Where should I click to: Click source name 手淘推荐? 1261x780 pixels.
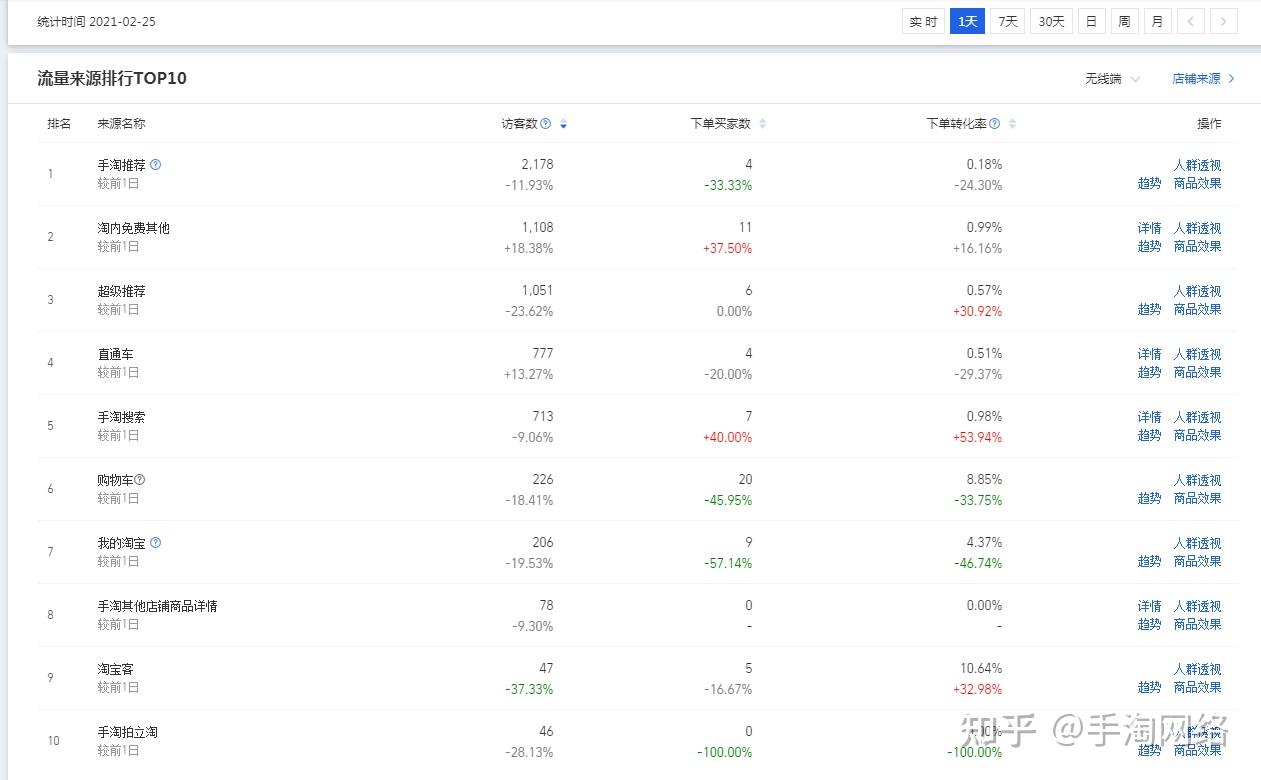121,165
